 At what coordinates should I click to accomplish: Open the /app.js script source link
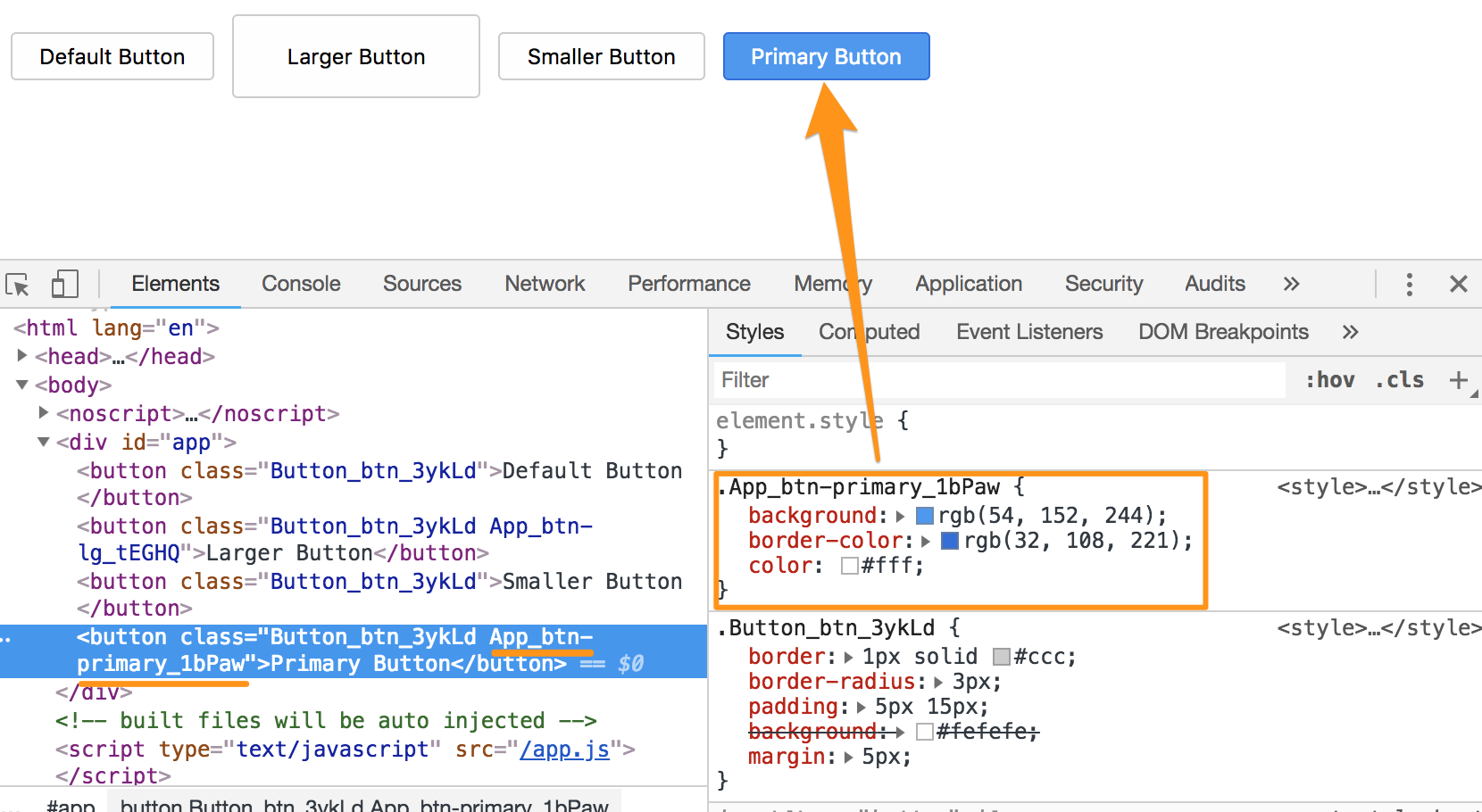point(565,749)
